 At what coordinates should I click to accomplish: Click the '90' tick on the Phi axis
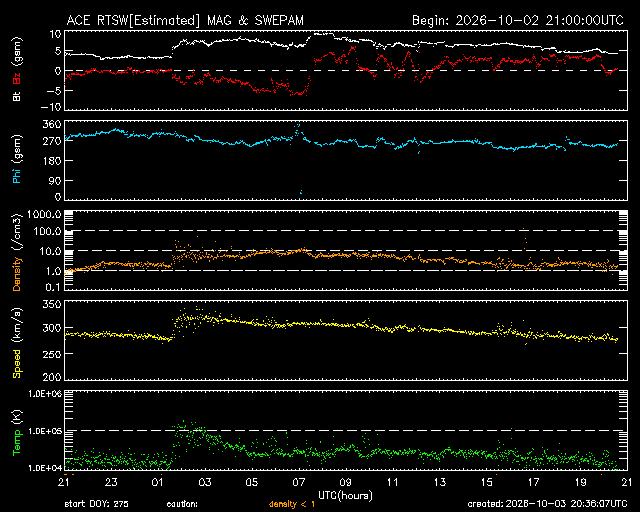point(55,180)
